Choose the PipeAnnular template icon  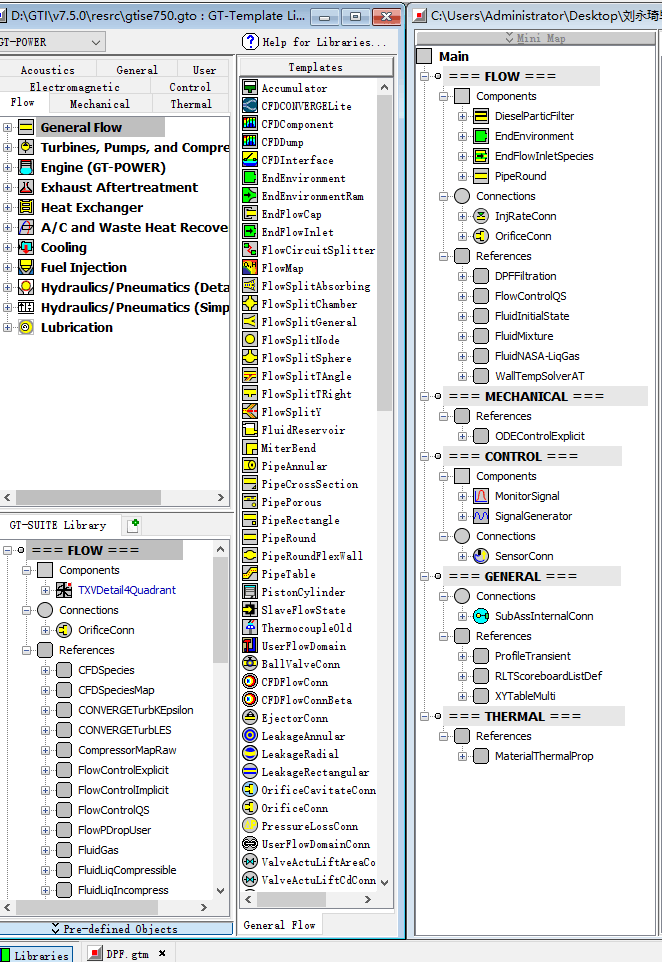[250, 465]
